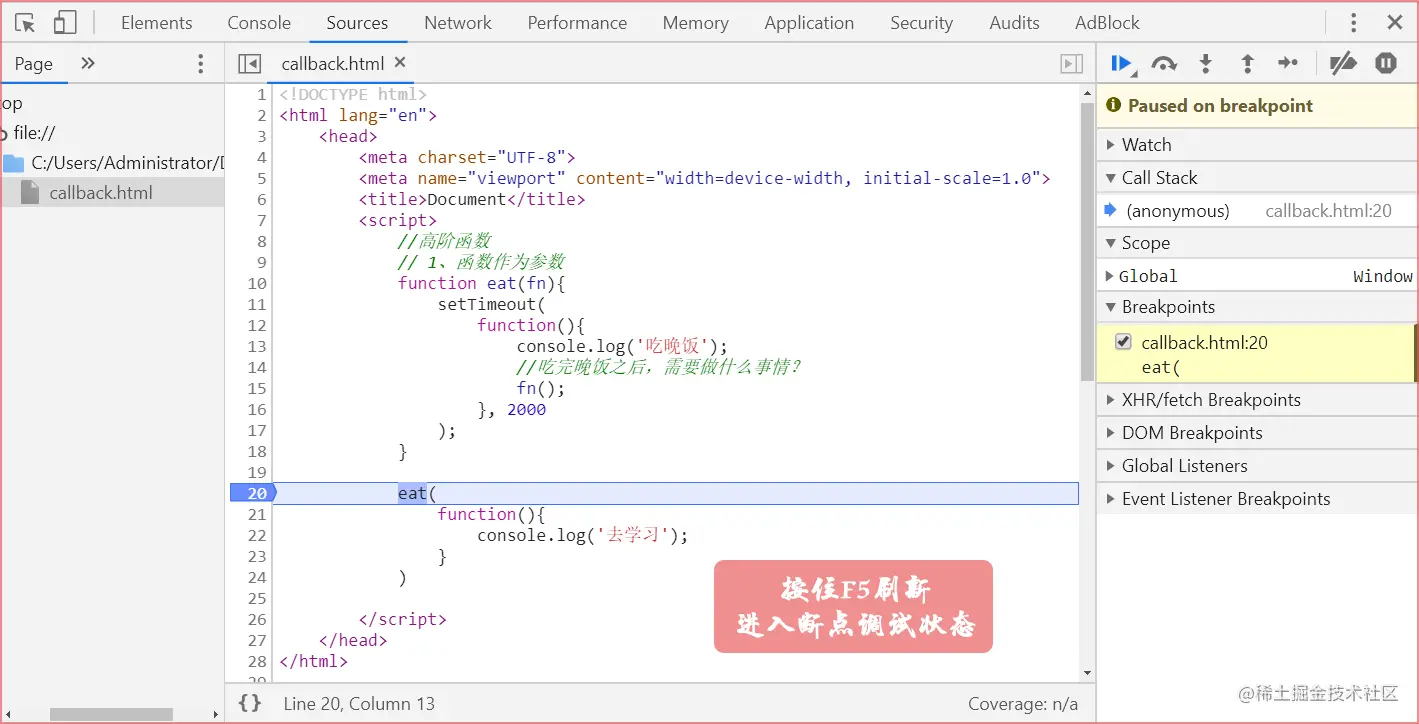1419x724 pixels.
Task: Hide the debugger sidebar panel
Action: [x=1072, y=64]
